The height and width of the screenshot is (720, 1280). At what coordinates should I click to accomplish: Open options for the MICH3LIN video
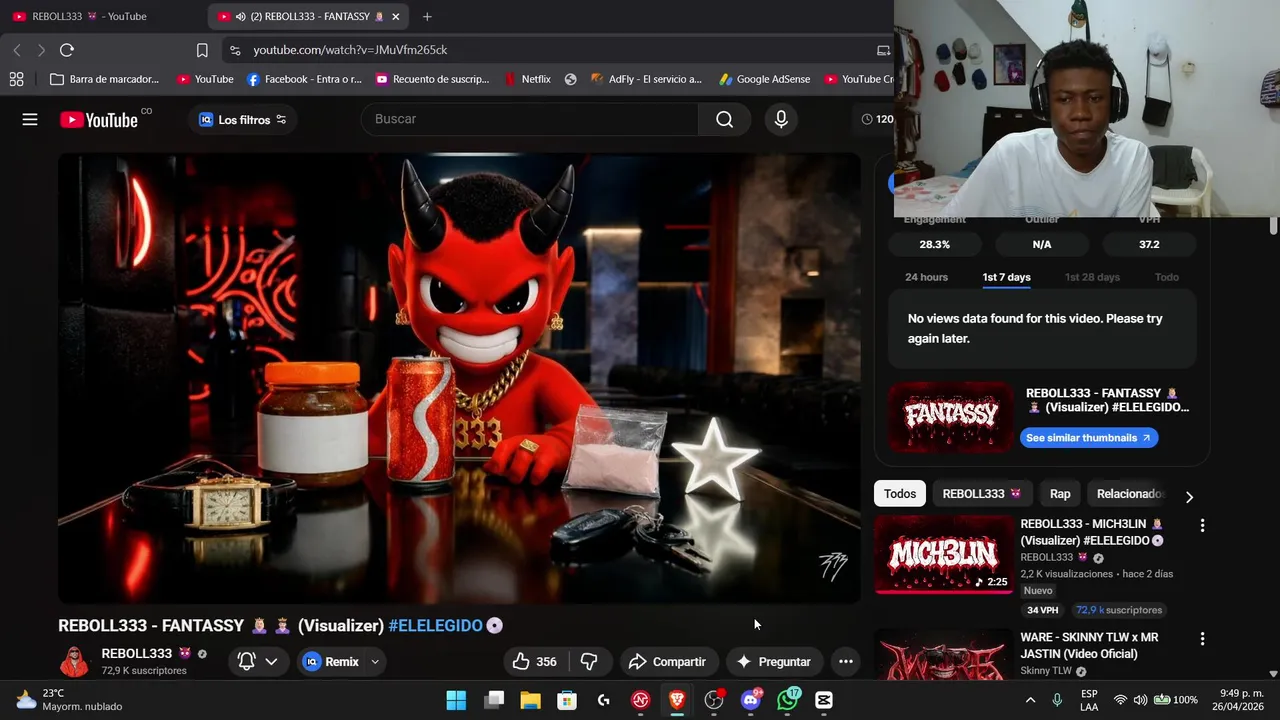(1202, 525)
